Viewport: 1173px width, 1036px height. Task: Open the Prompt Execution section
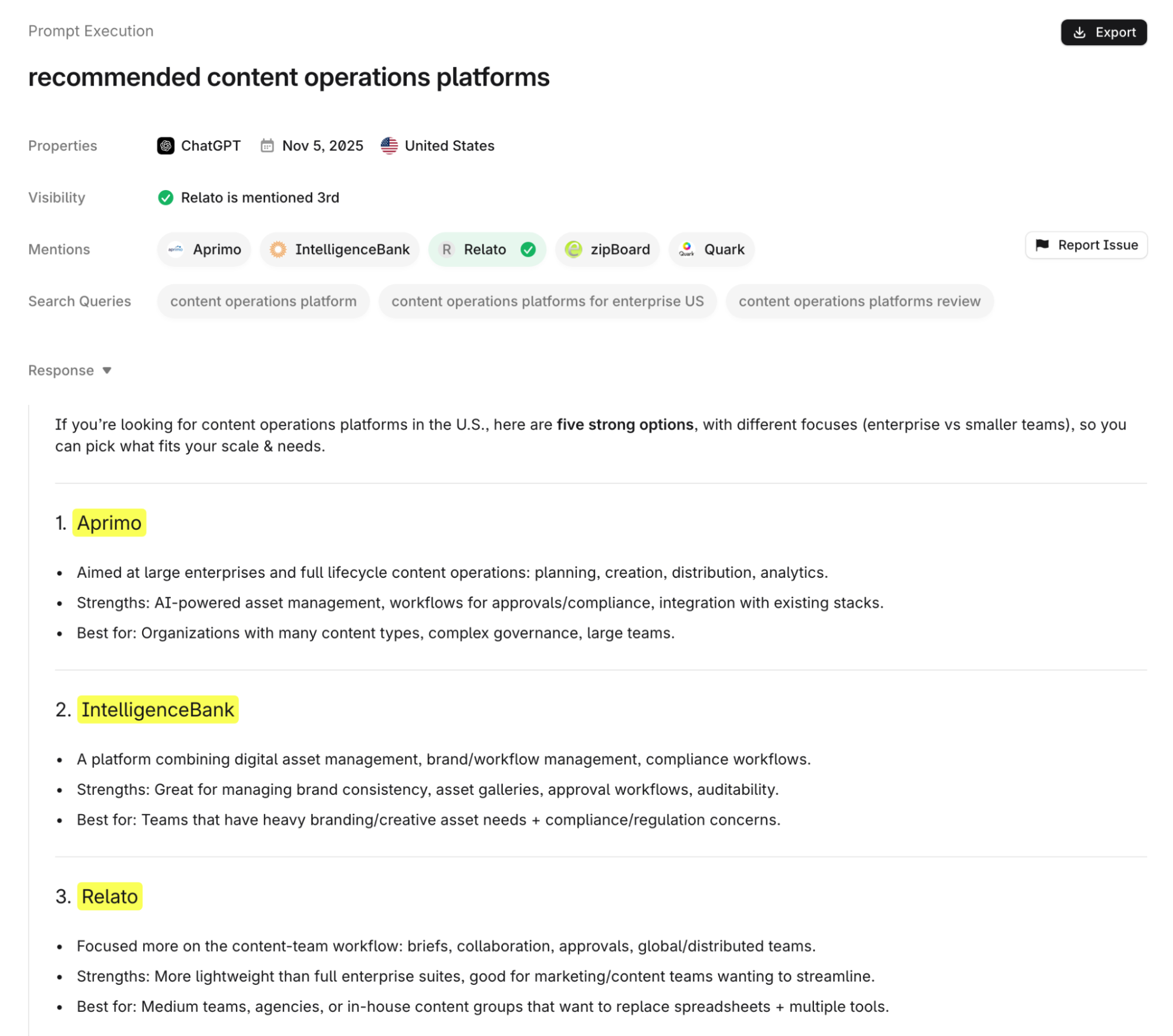click(90, 31)
